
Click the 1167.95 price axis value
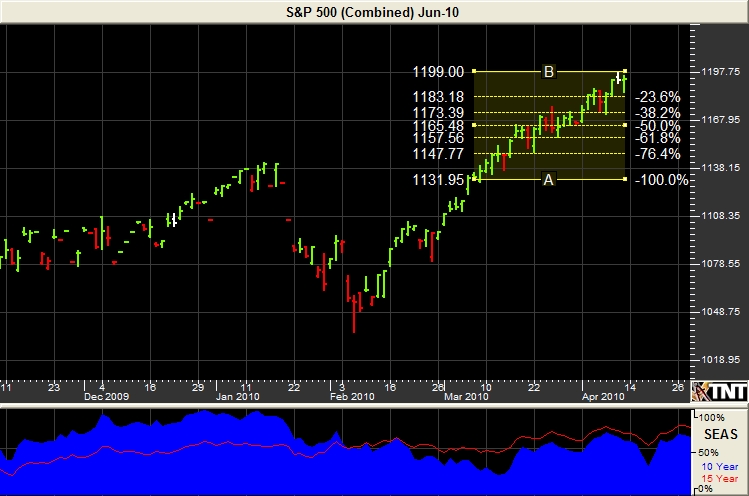point(720,119)
